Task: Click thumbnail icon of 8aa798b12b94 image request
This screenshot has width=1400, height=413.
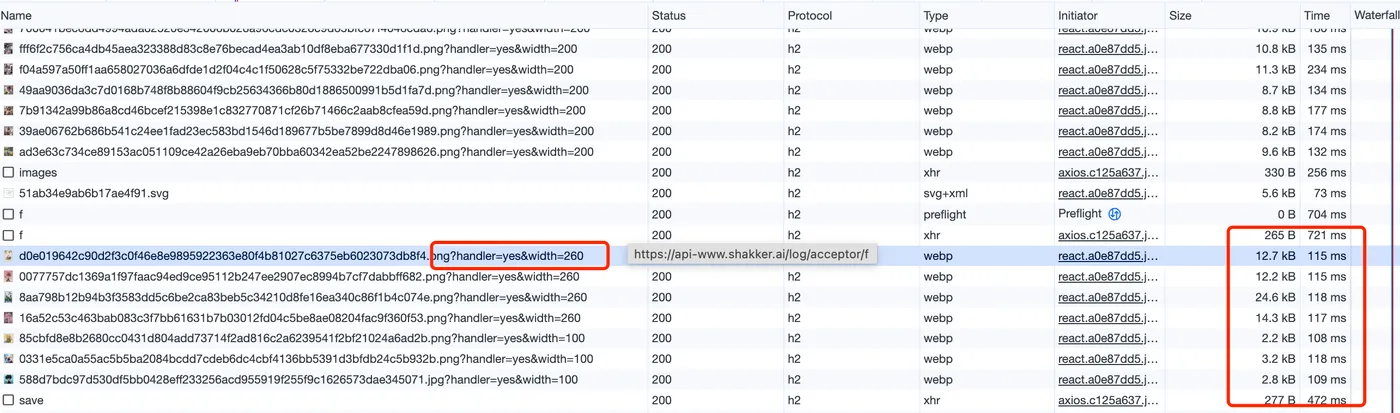Action: (x=9, y=297)
